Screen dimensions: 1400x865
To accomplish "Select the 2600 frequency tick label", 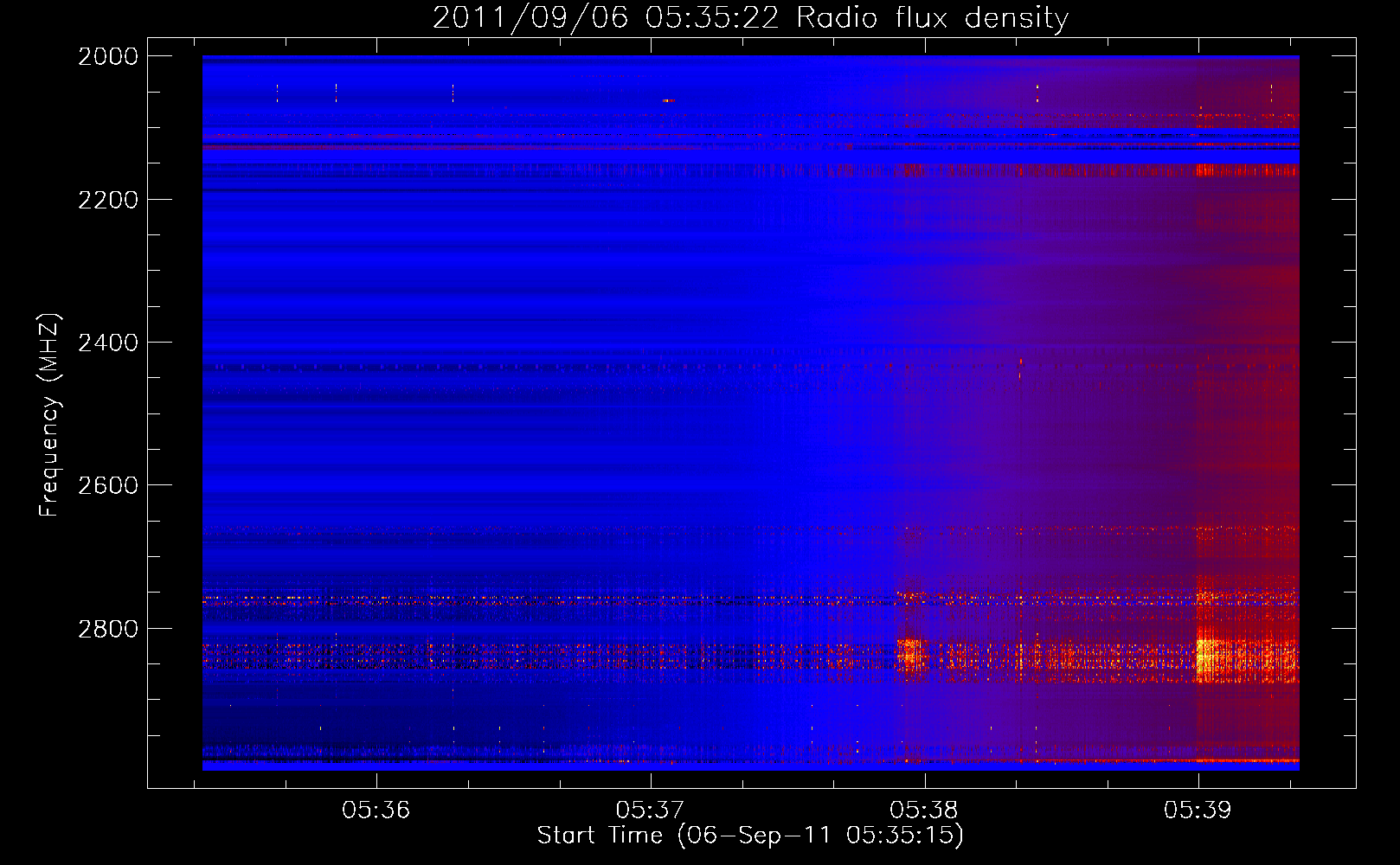I will coord(108,485).
